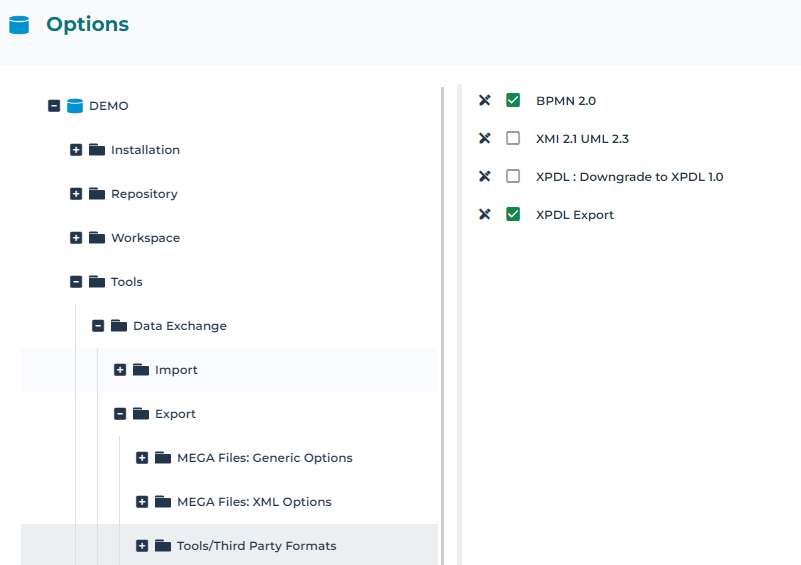The width and height of the screenshot is (801, 565).
Task: Click the Installation folder icon
Action: click(x=97, y=150)
